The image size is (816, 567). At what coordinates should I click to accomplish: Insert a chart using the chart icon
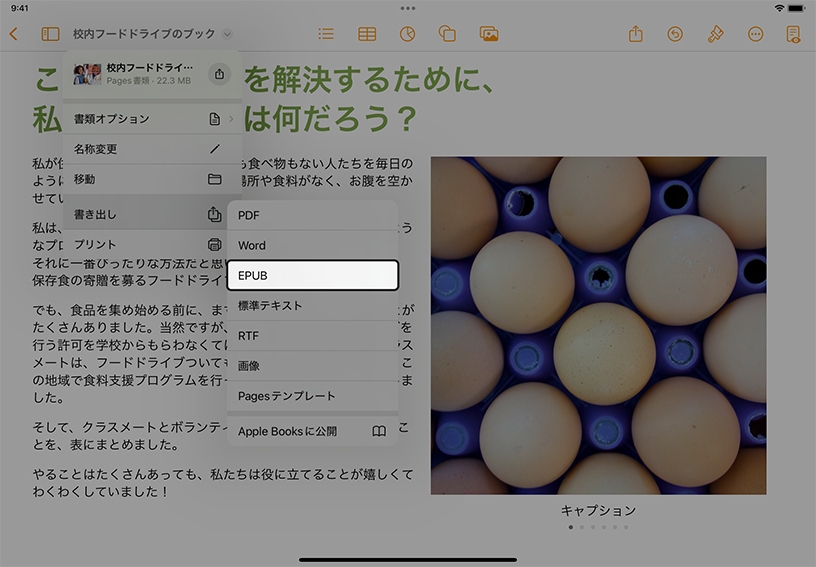pos(407,34)
